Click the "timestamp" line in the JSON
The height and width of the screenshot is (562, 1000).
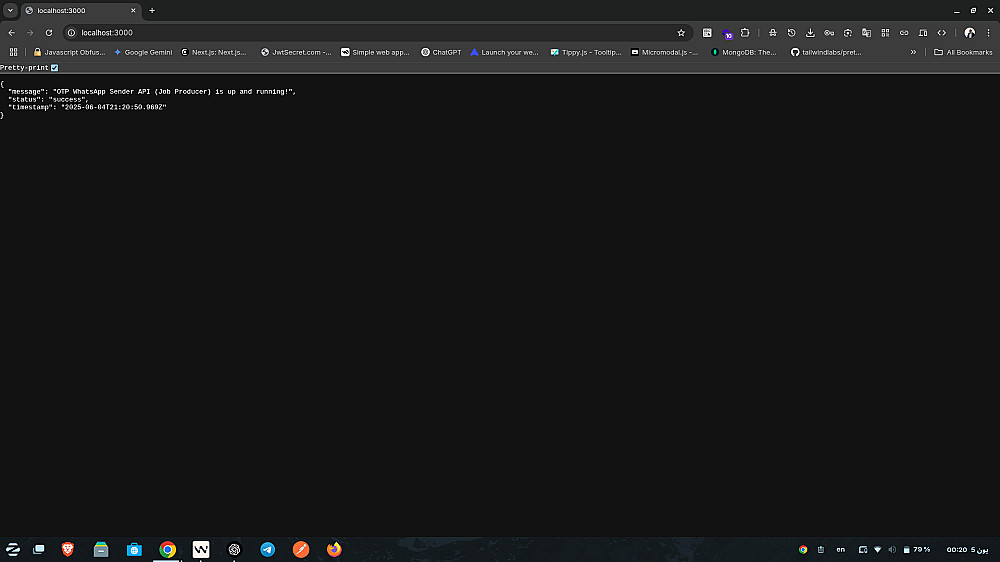click(x=87, y=107)
